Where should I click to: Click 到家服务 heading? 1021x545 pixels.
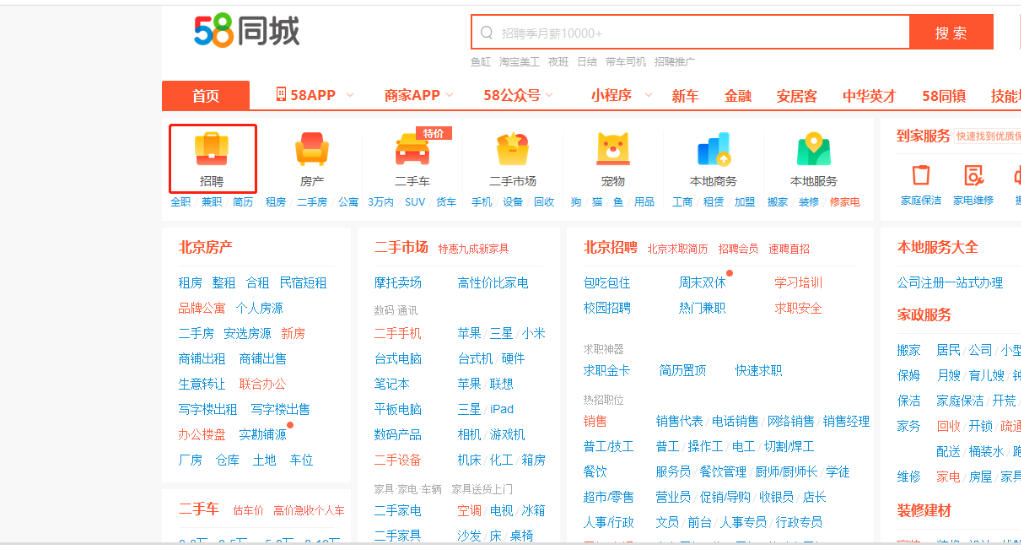923,136
